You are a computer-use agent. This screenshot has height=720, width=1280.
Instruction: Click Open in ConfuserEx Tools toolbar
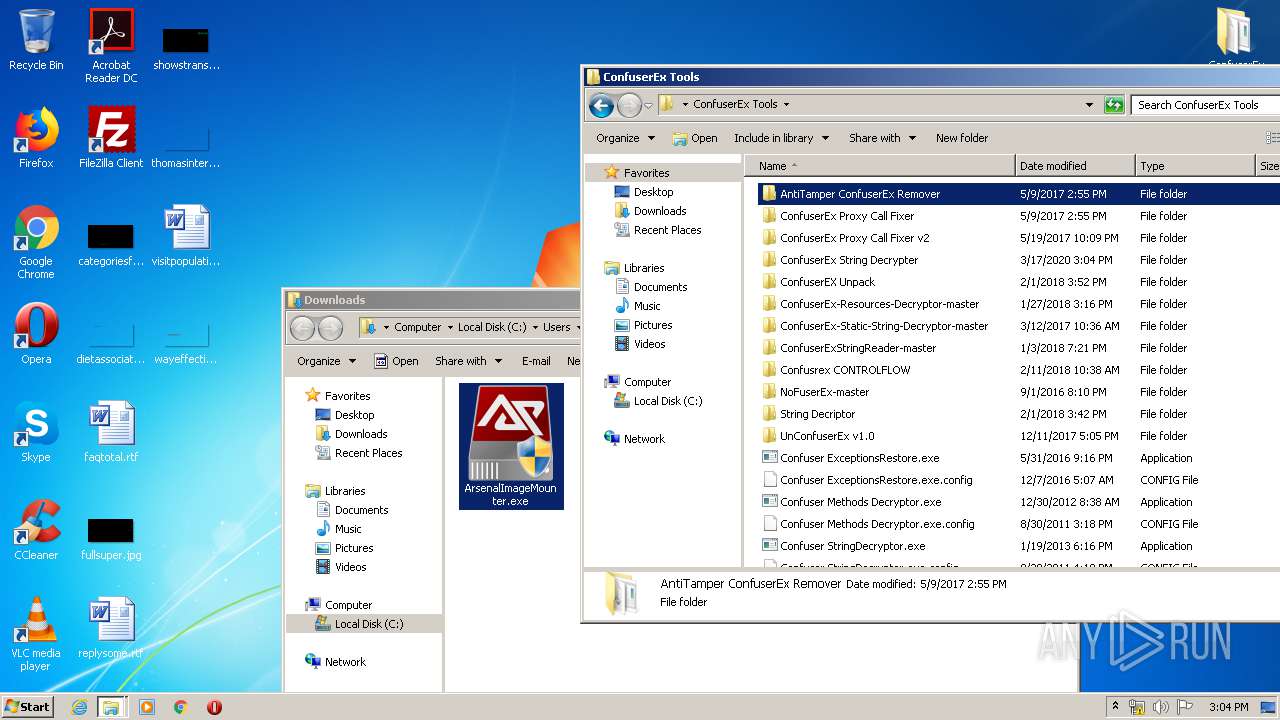coord(695,138)
